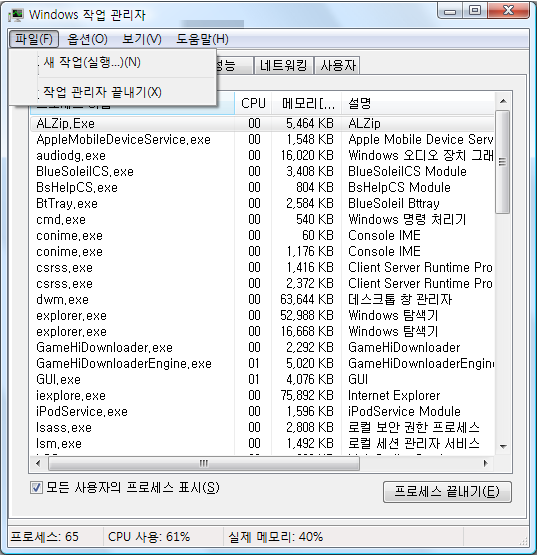
Task: Select the explorer.exe row using 16,668 KB
Action: tap(262, 331)
